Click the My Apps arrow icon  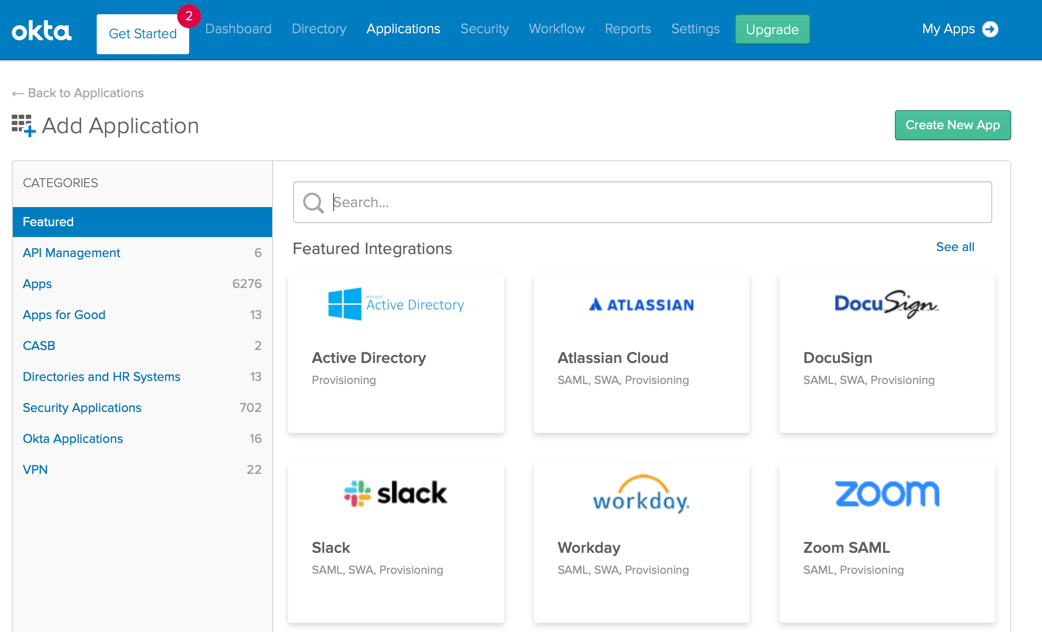pos(990,29)
